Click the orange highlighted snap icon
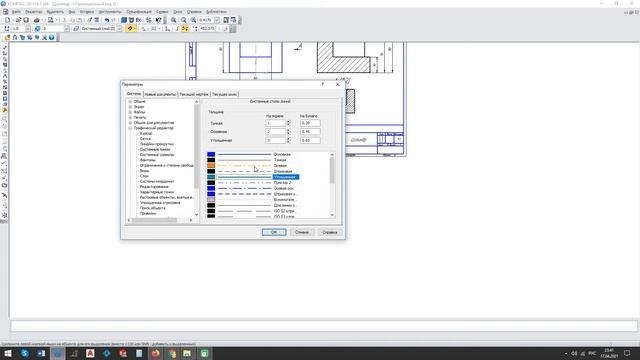This screenshot has width=640, height=360. (x=130, y=29)
